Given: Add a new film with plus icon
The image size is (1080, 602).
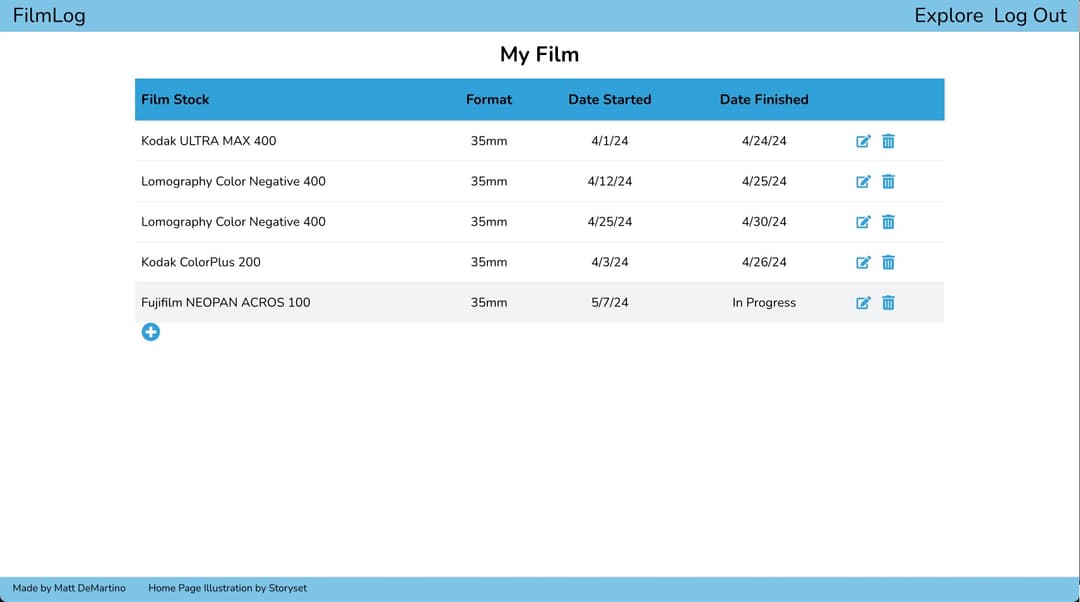Looking at the screenshot, I should 150,332.
